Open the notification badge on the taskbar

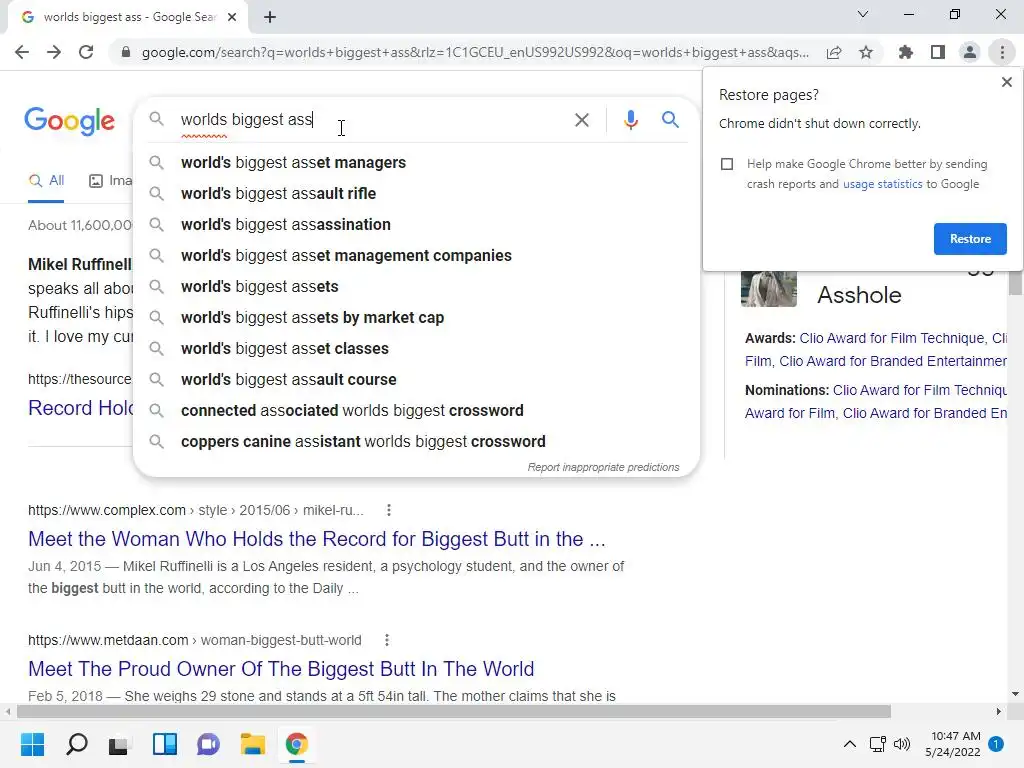point(996,743)
